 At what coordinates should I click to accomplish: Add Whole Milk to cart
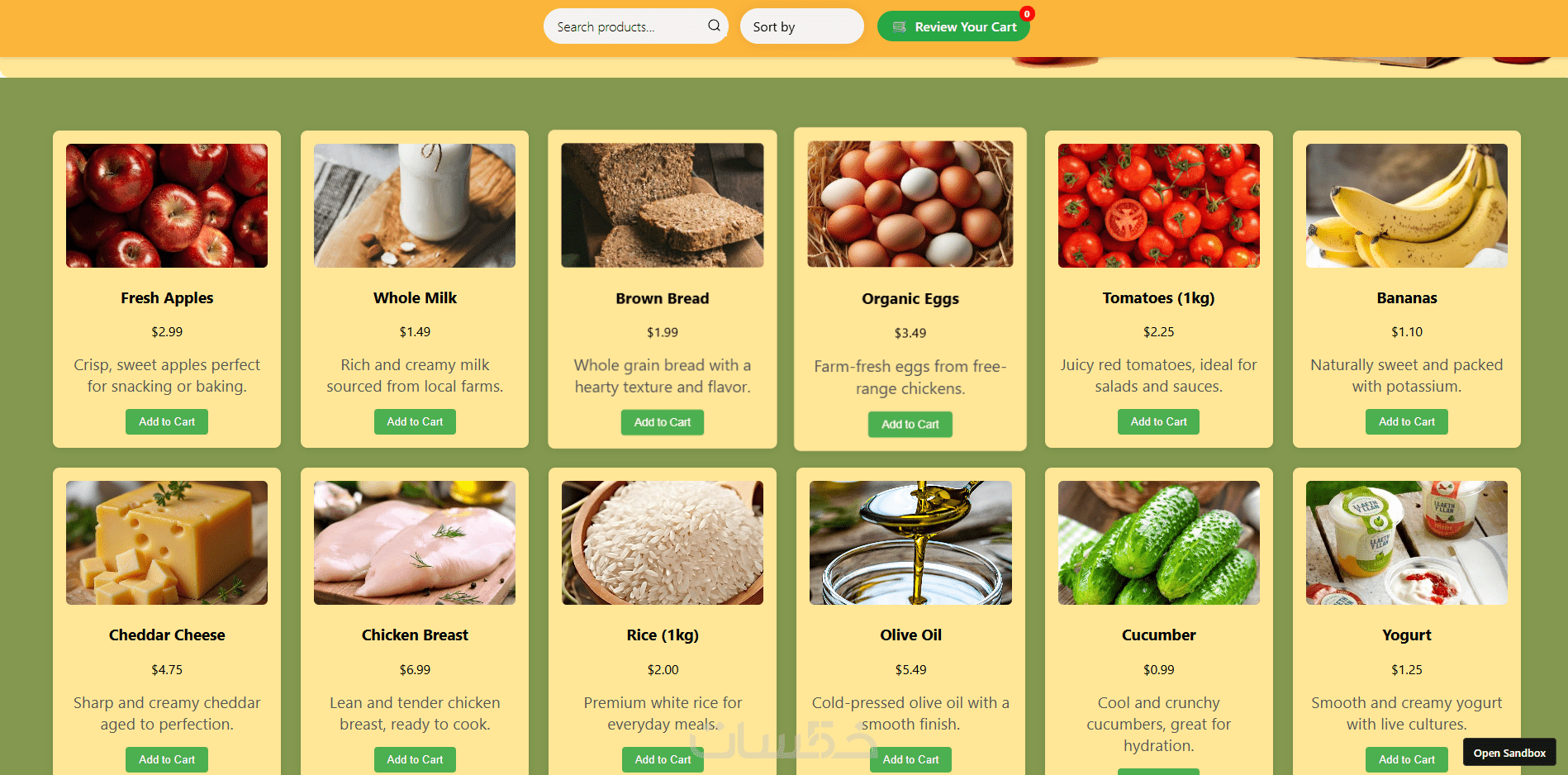point(415,421)
